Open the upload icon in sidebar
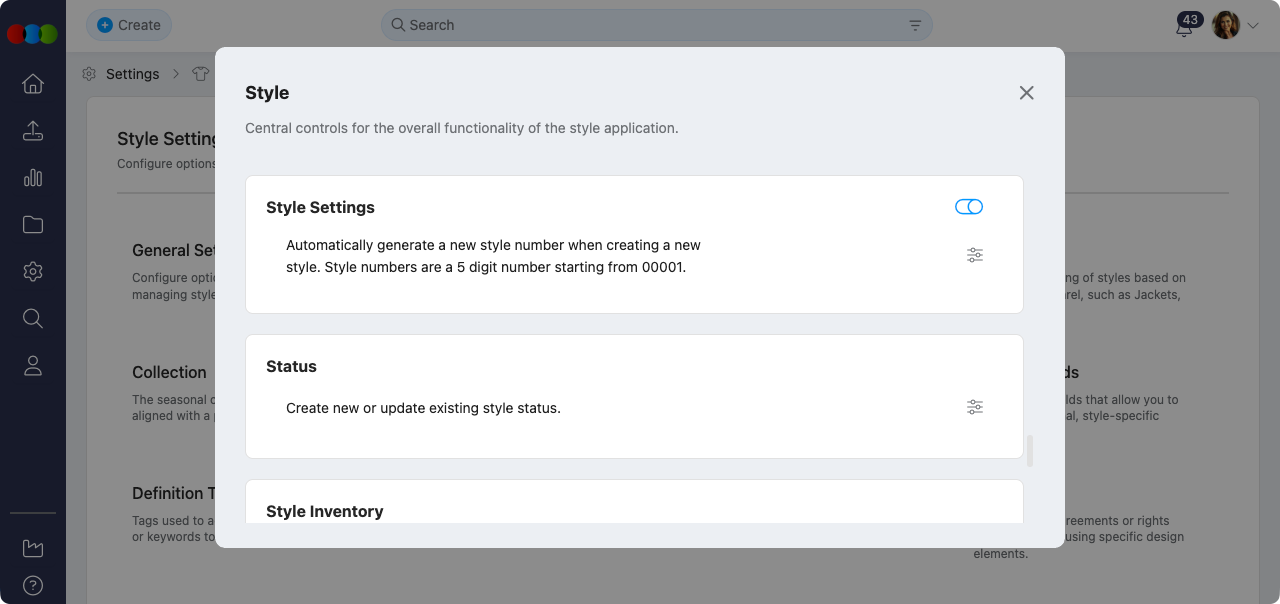 click(x=33, y=131)
